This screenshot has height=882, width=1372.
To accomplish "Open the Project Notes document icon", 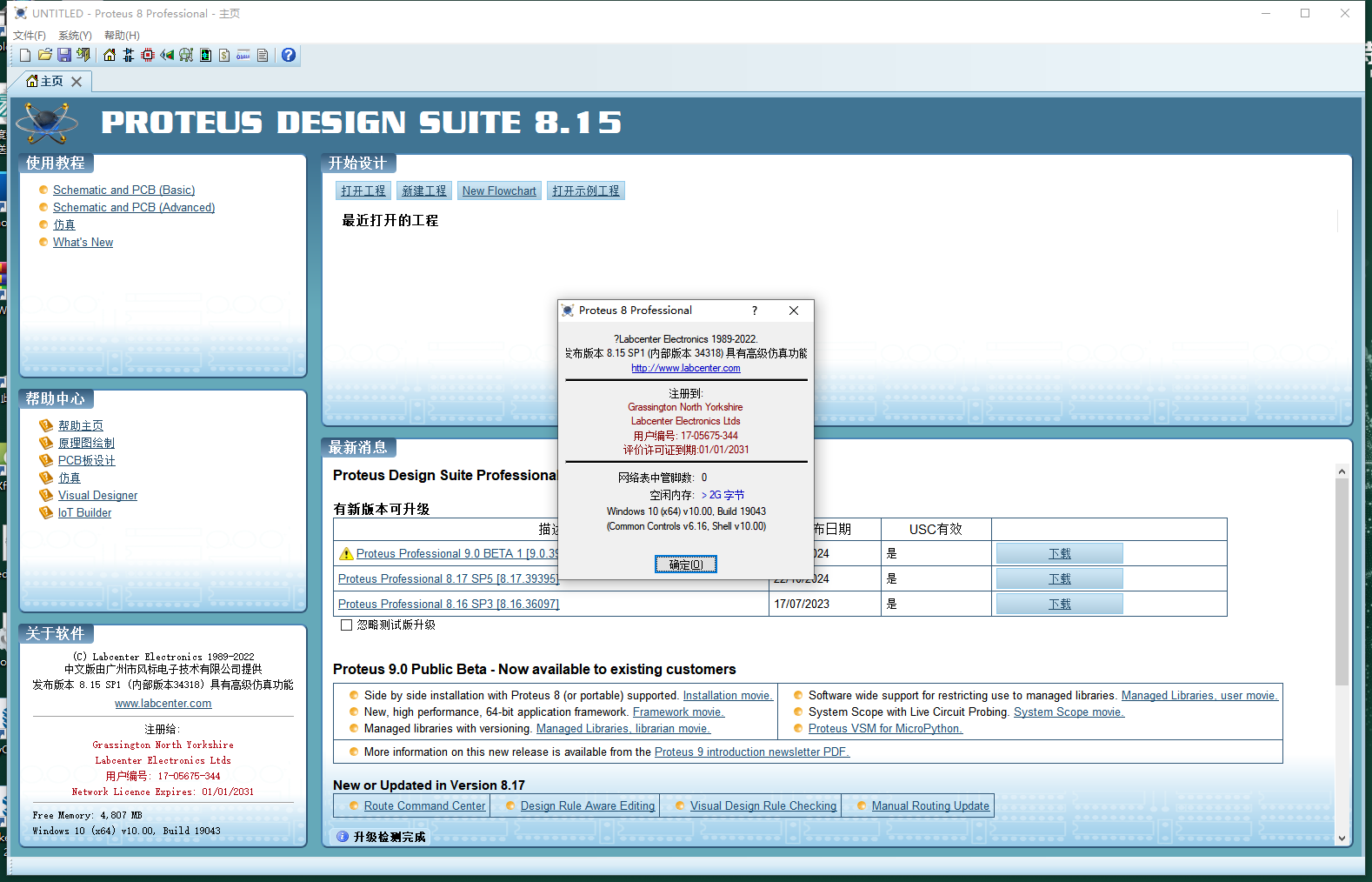I will tap(263, 55).
